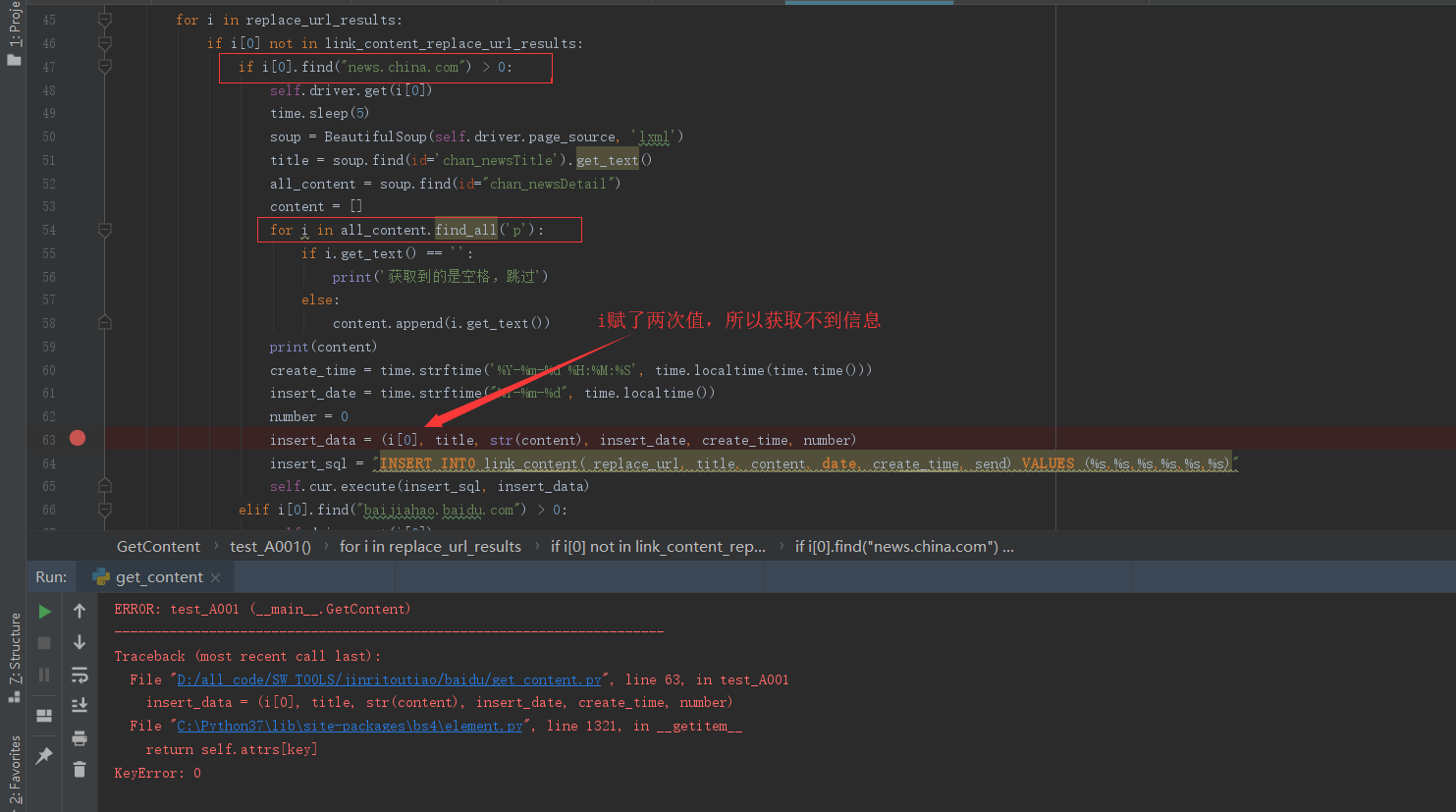This screenshot has height=812, width=1456.
Task: Click test_A001() in the breadcrumb bar
Action: point(269,546)
